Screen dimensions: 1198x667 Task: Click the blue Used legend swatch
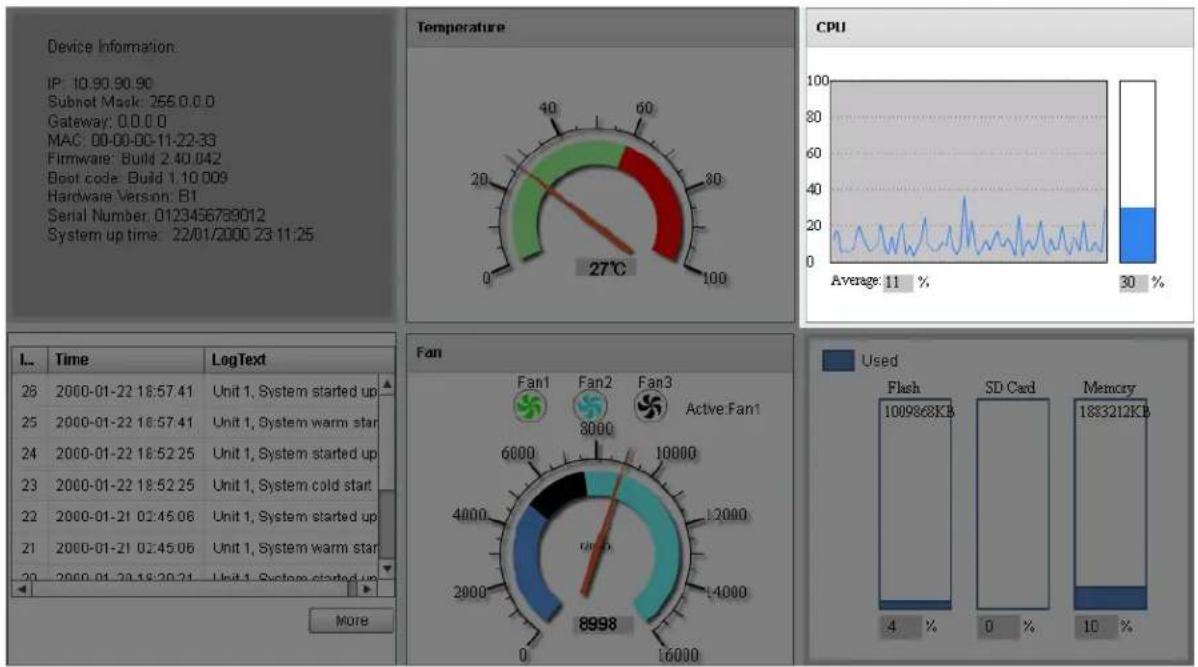(837, 361)
